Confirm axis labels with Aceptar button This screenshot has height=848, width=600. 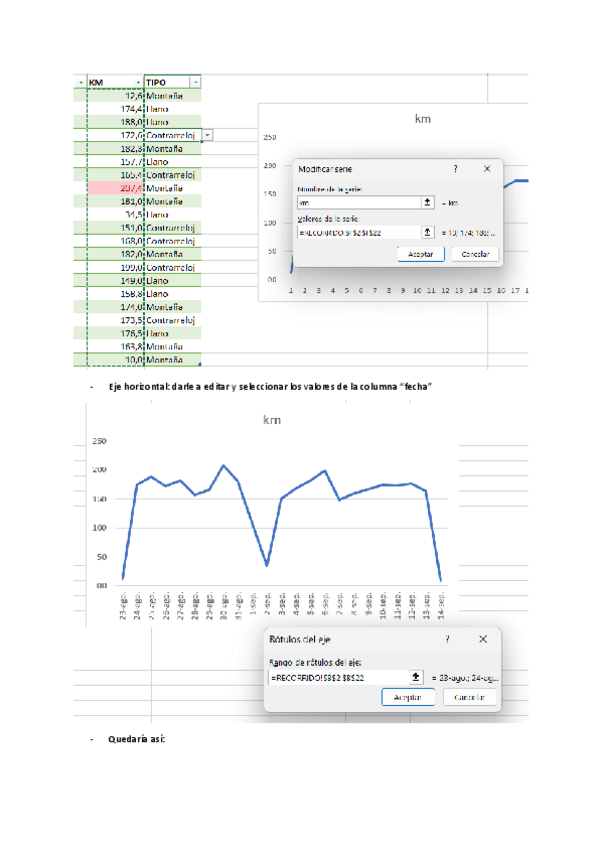407,697
